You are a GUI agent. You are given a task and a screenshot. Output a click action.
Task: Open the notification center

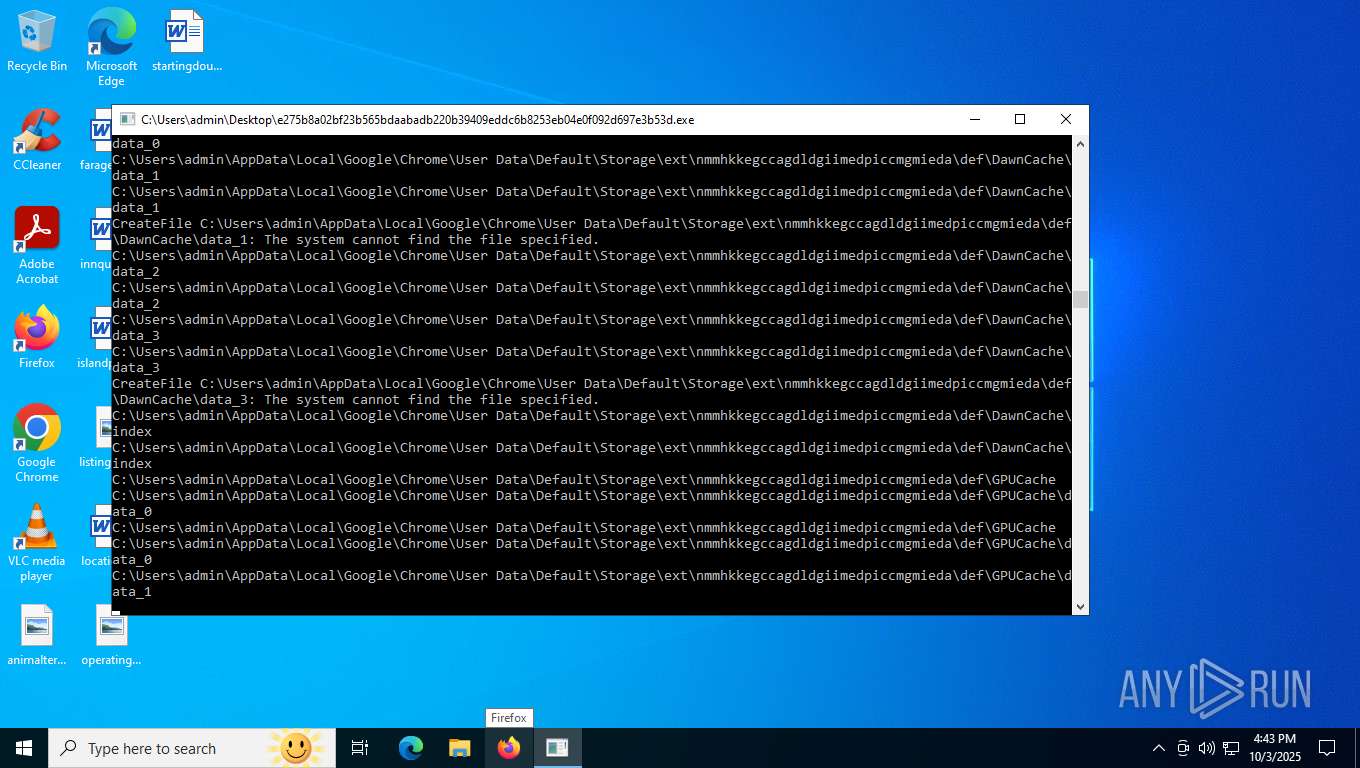tap(1327, 748)
